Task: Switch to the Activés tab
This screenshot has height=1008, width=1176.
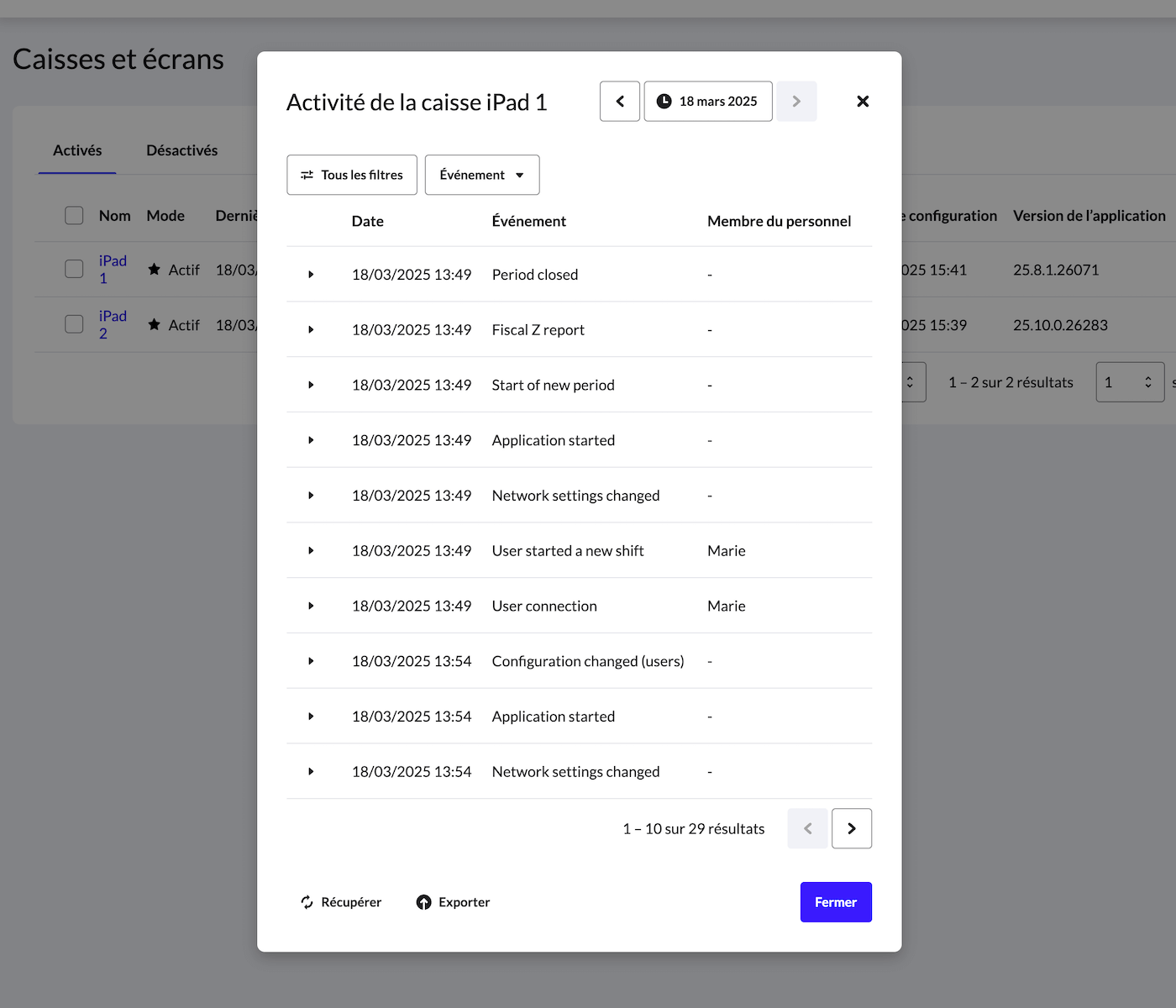Action: (x=77, y=150)
